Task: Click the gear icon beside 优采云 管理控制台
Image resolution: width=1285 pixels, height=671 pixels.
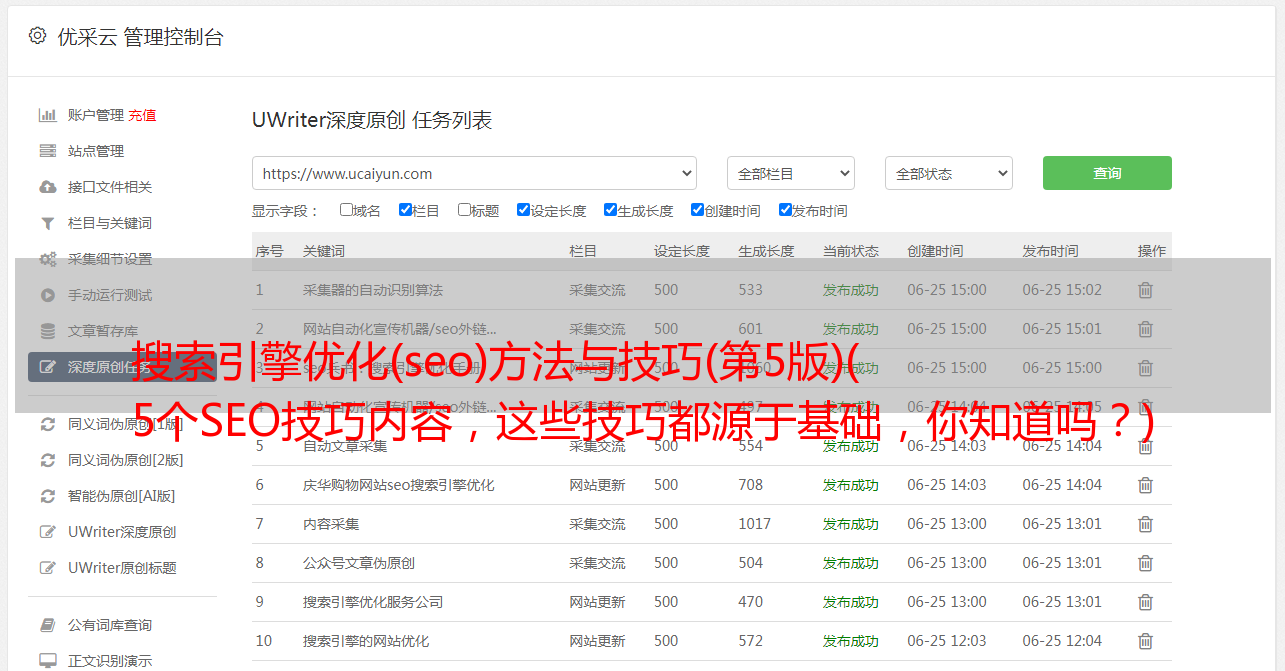Action: point(37,36)
